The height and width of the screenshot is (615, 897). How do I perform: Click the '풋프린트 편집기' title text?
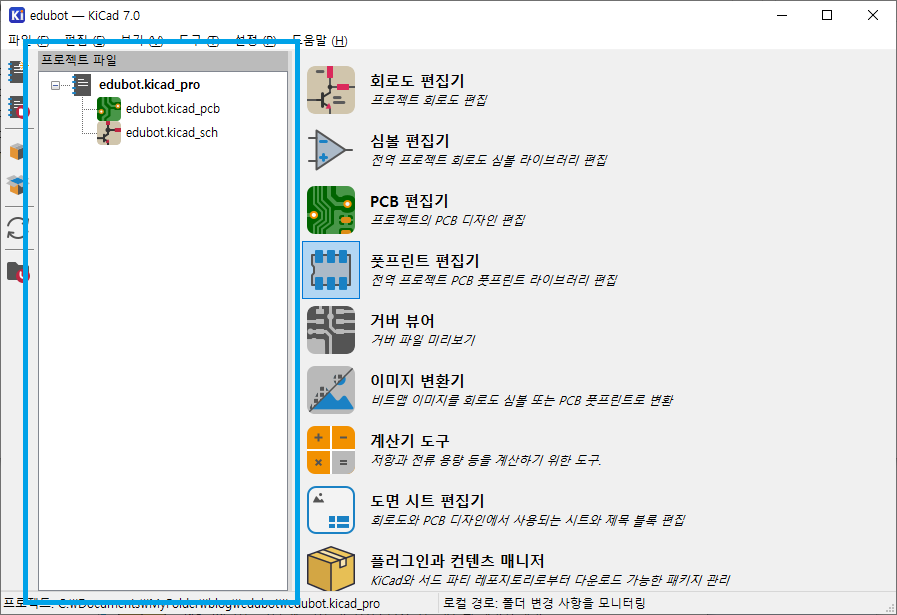pyautogui.click(x=424, y=261)
